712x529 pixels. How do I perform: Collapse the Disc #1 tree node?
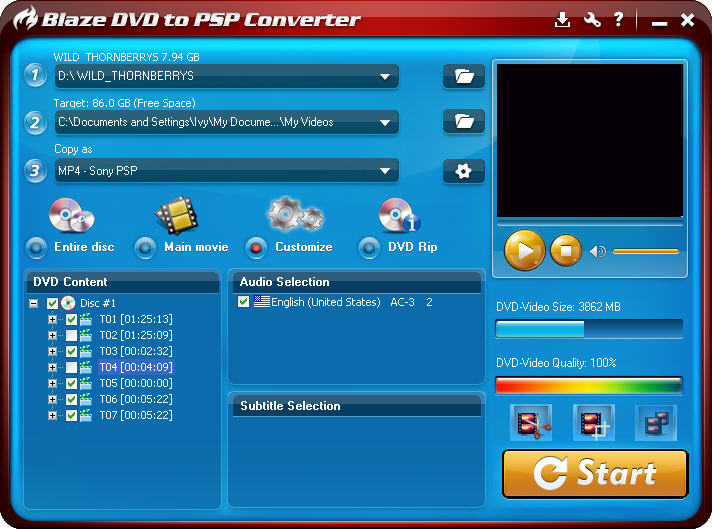click(x=33, y=303)
